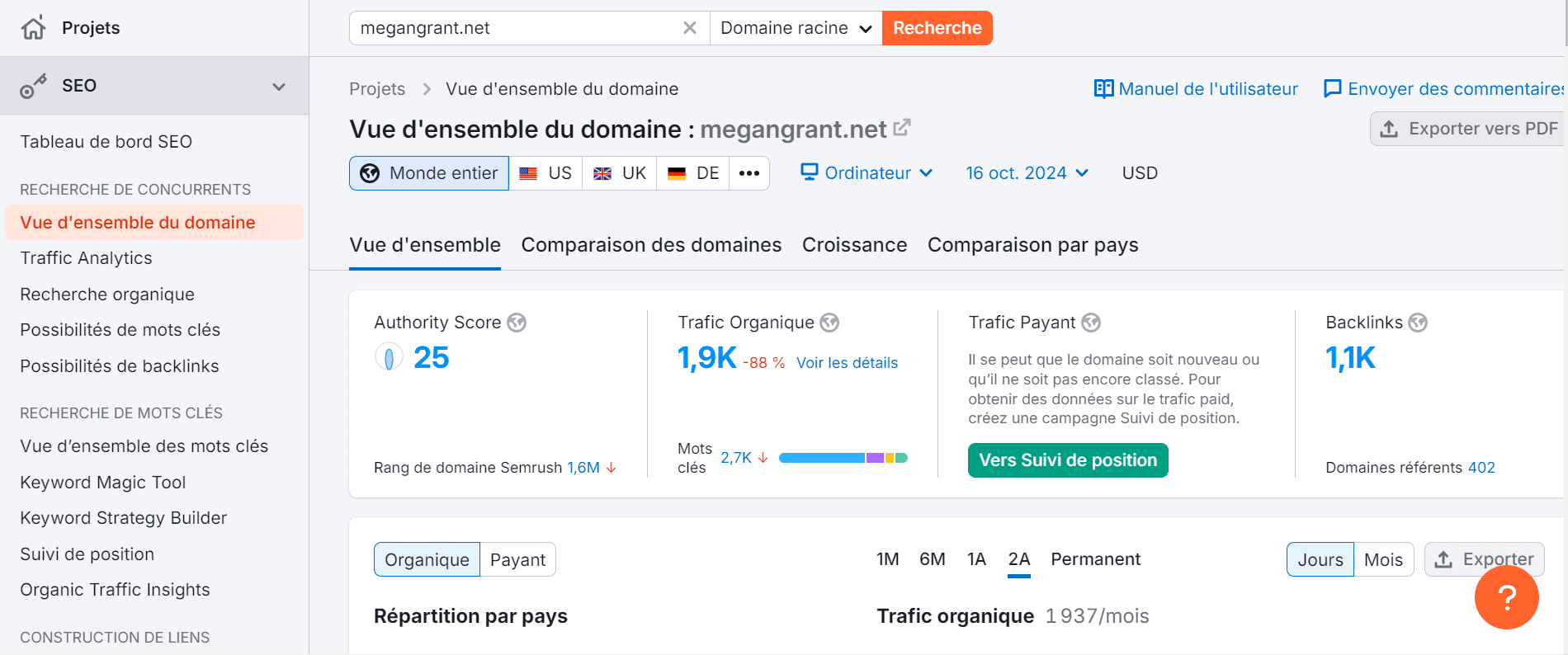
Task: Click the orange Recherche button
Action: pyautogui.click(x=937, y=28)
